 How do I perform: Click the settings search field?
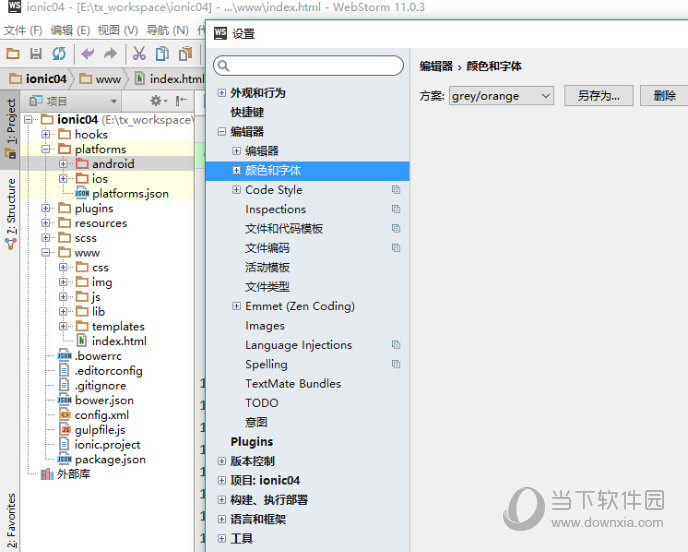(x=308, y=66)
